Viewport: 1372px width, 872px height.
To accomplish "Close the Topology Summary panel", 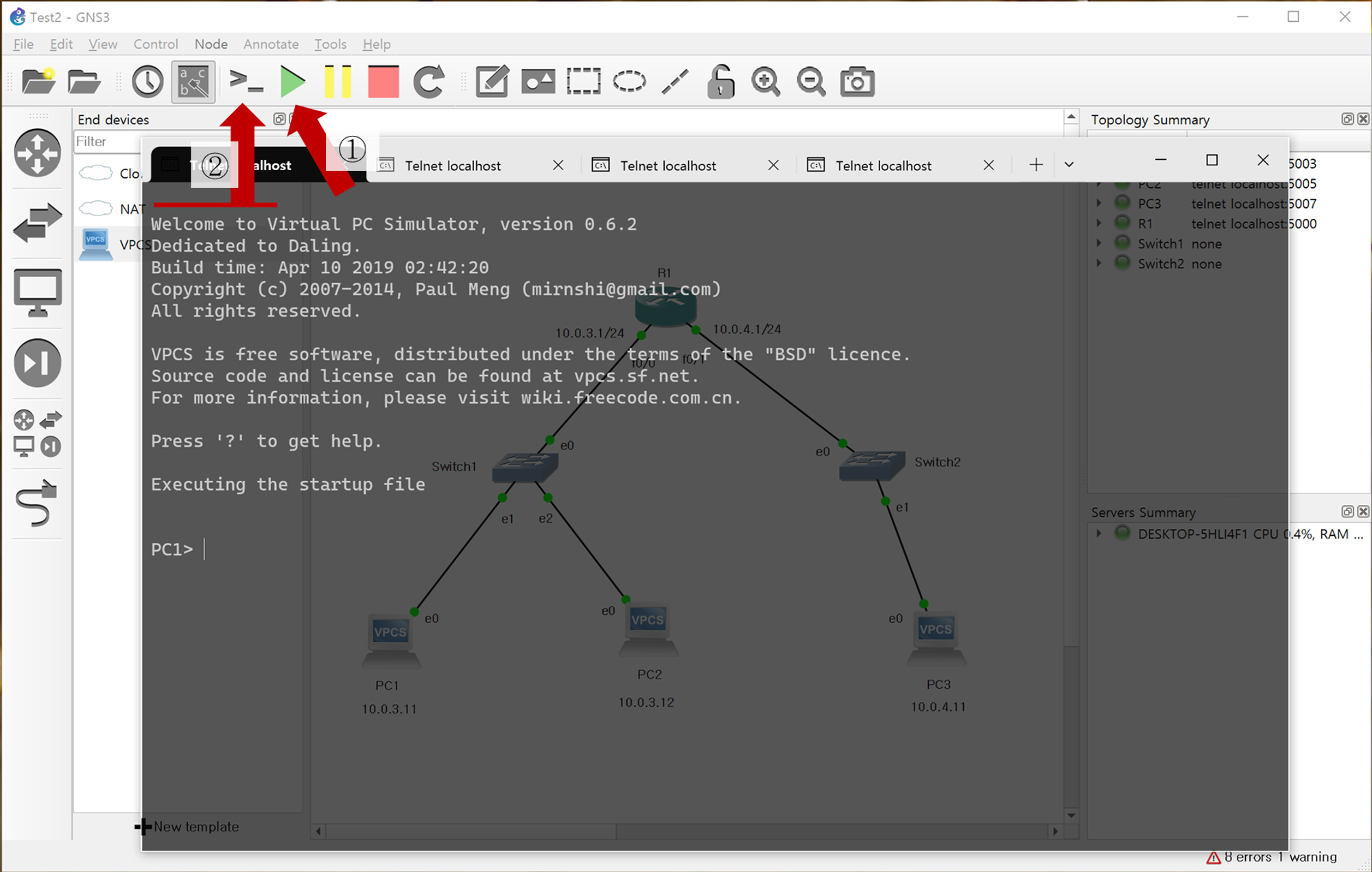I will 1363,119.
